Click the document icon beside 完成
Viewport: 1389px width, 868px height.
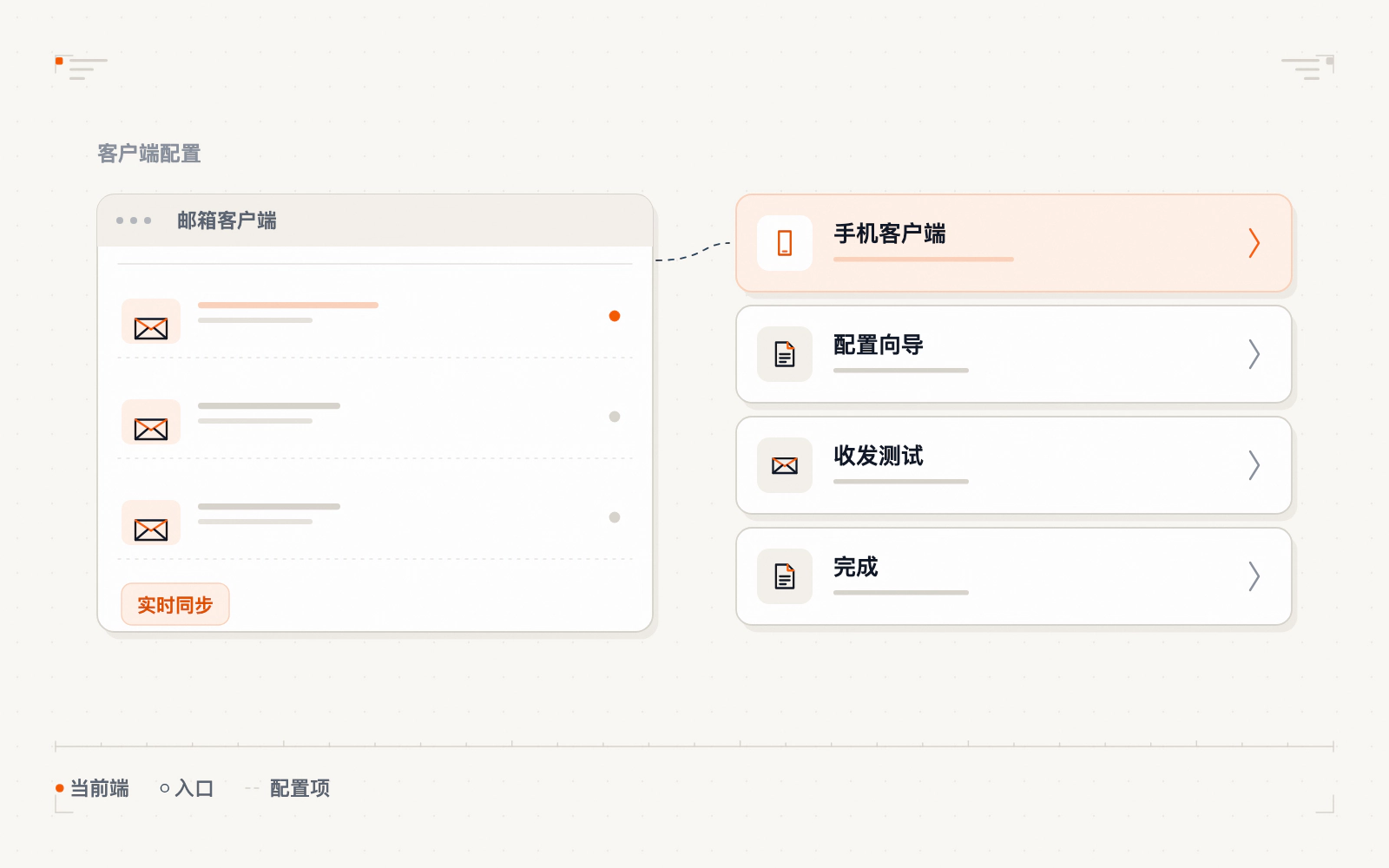tap(785, 576)
